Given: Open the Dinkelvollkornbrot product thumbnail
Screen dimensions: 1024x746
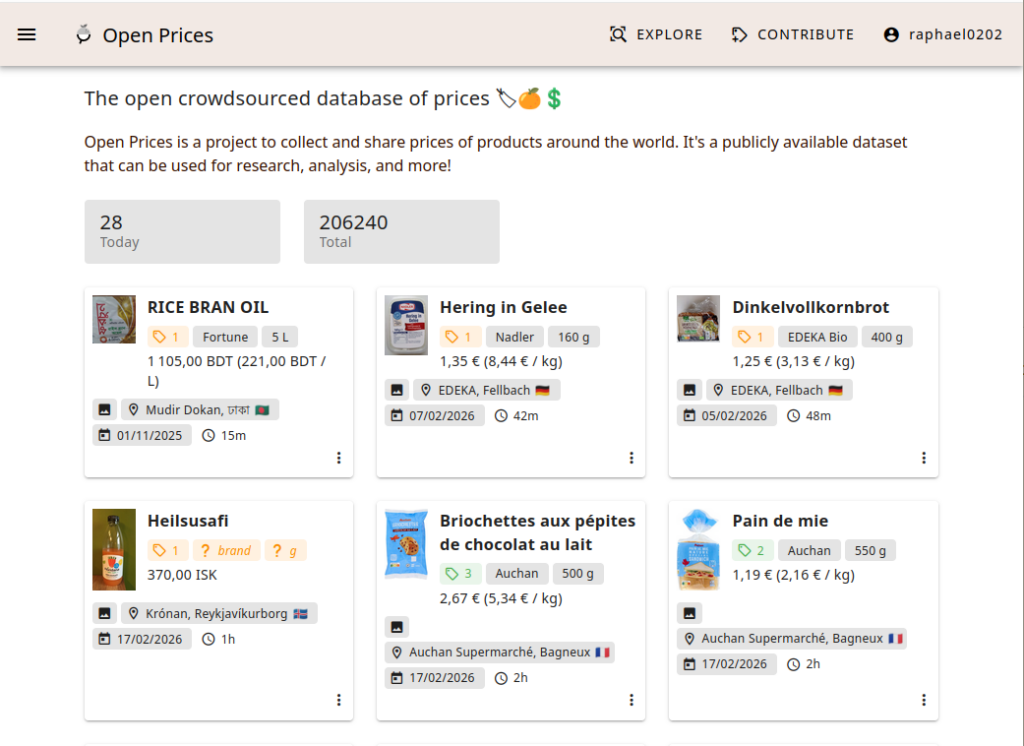Looking at the screenshot, I should coord(698,319).
